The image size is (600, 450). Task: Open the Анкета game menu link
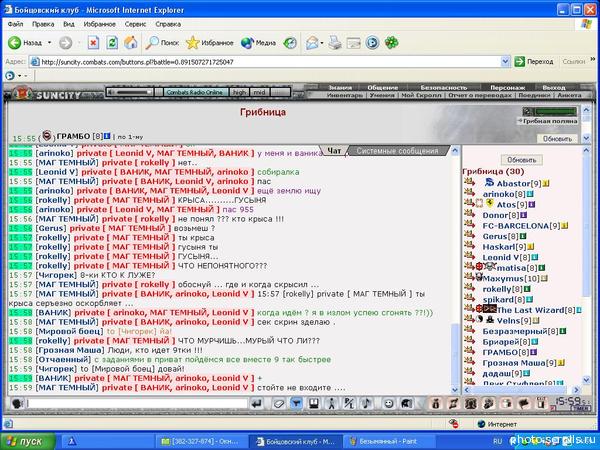pos(570,95)
